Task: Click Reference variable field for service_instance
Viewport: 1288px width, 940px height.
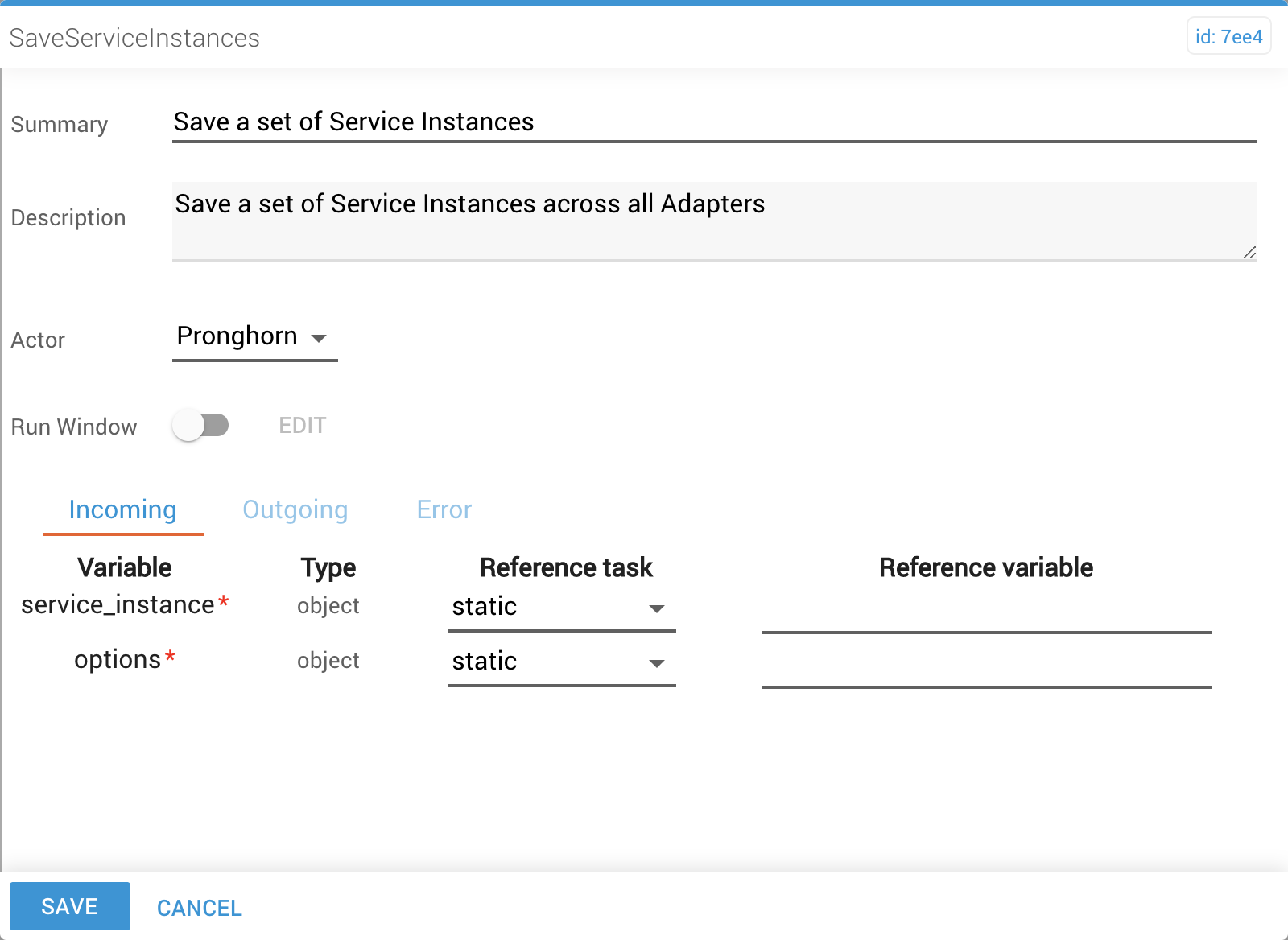Action: click(987, 612)
